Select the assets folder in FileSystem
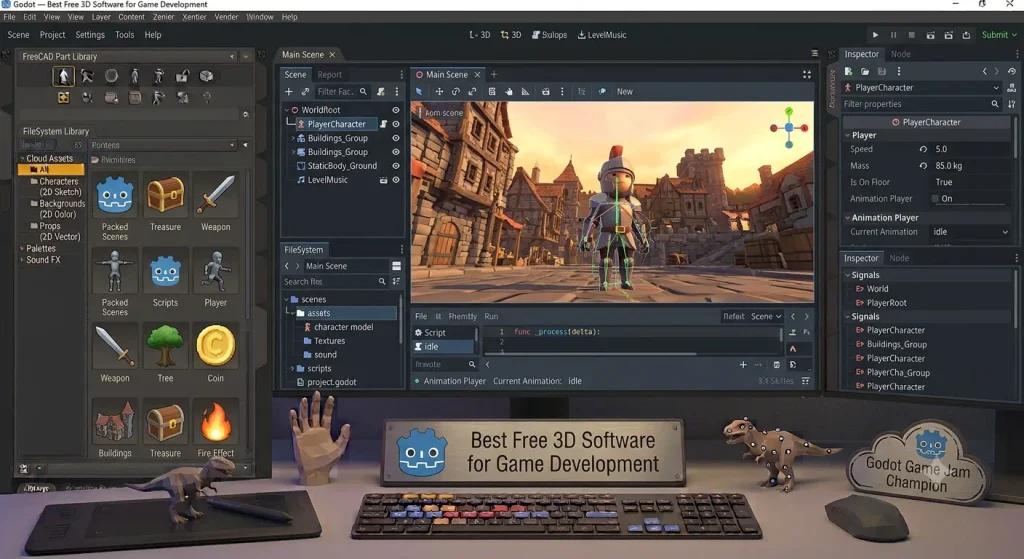 (347, 313)
